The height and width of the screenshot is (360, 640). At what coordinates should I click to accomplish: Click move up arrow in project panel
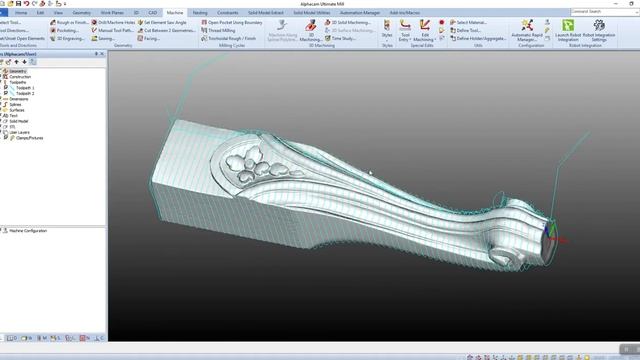(16, 62)
